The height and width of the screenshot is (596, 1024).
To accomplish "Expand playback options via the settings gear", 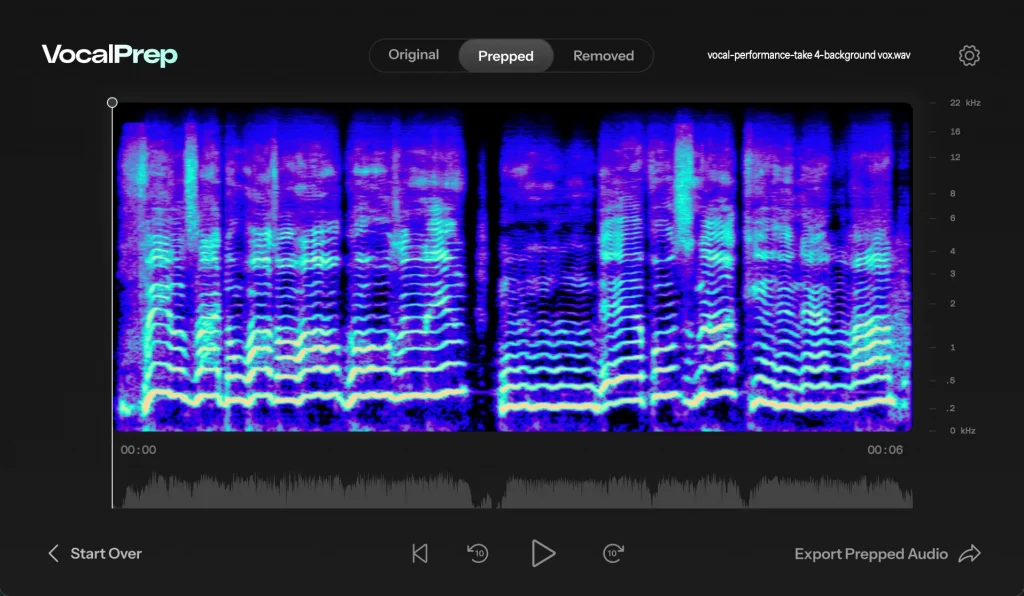I will [968, 55].
